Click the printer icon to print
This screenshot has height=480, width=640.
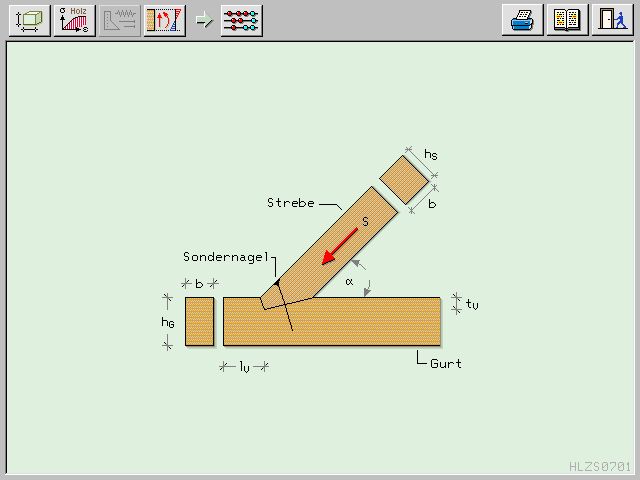coord(522,20)
